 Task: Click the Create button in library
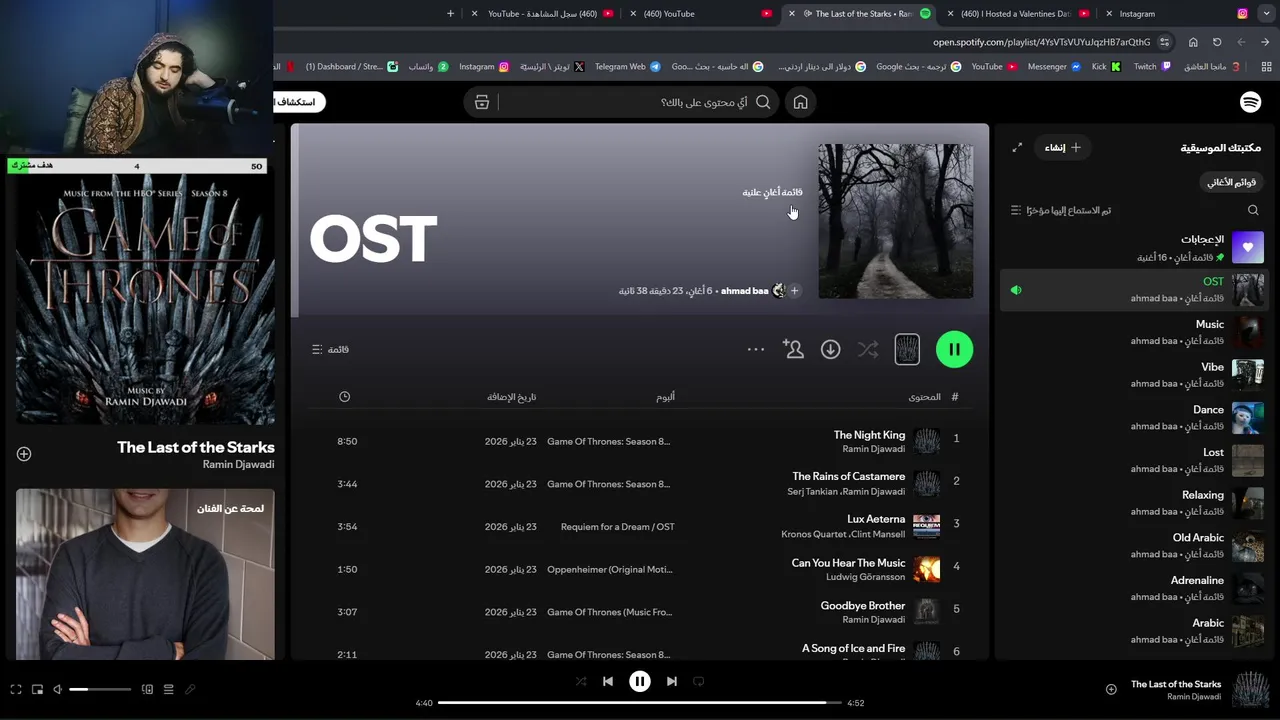click(x=1062, y=147)
